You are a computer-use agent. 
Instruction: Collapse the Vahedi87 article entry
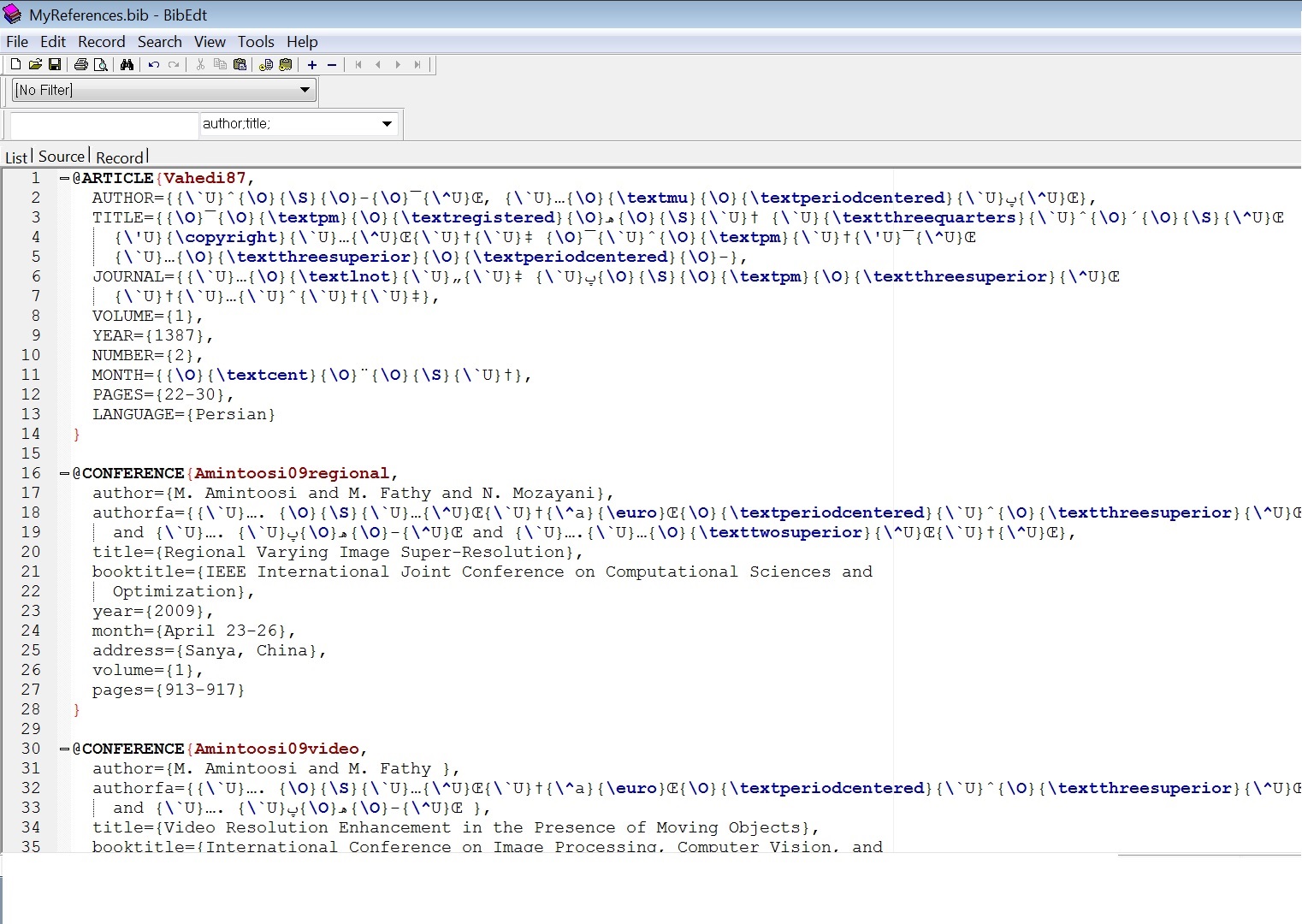[x=64, y=178]
